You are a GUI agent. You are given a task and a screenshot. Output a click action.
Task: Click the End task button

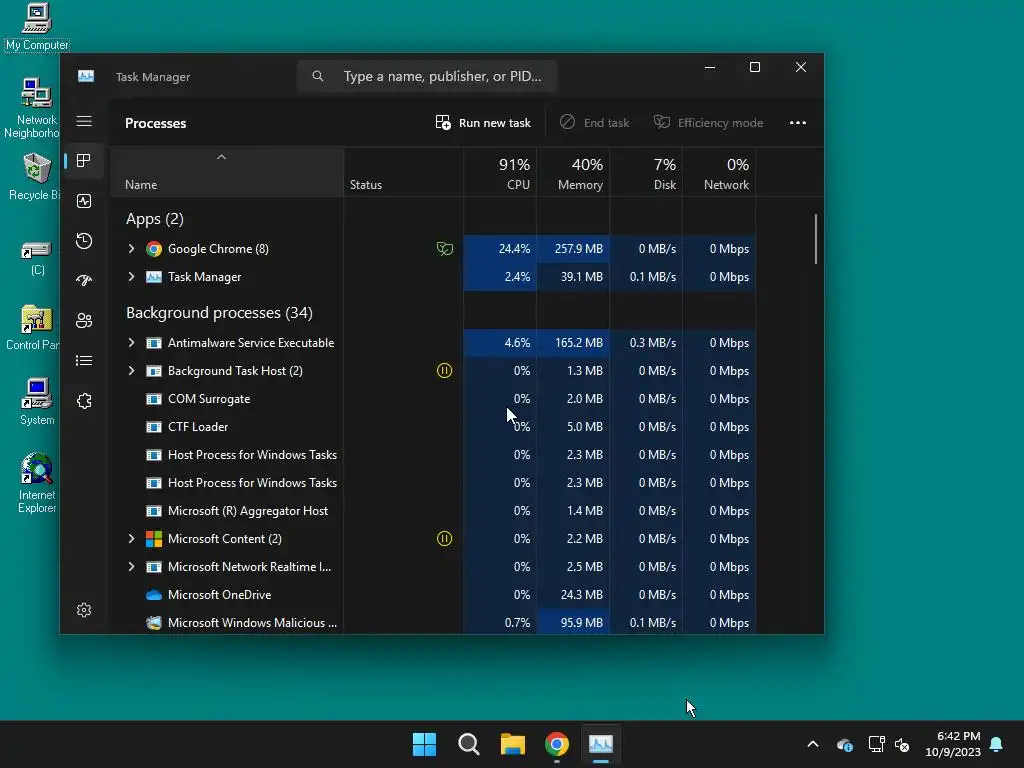point(594,123)
